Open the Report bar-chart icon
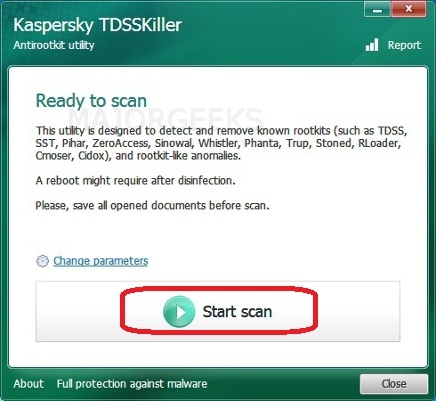Viewport: 436px width, 401px height. 372,45
